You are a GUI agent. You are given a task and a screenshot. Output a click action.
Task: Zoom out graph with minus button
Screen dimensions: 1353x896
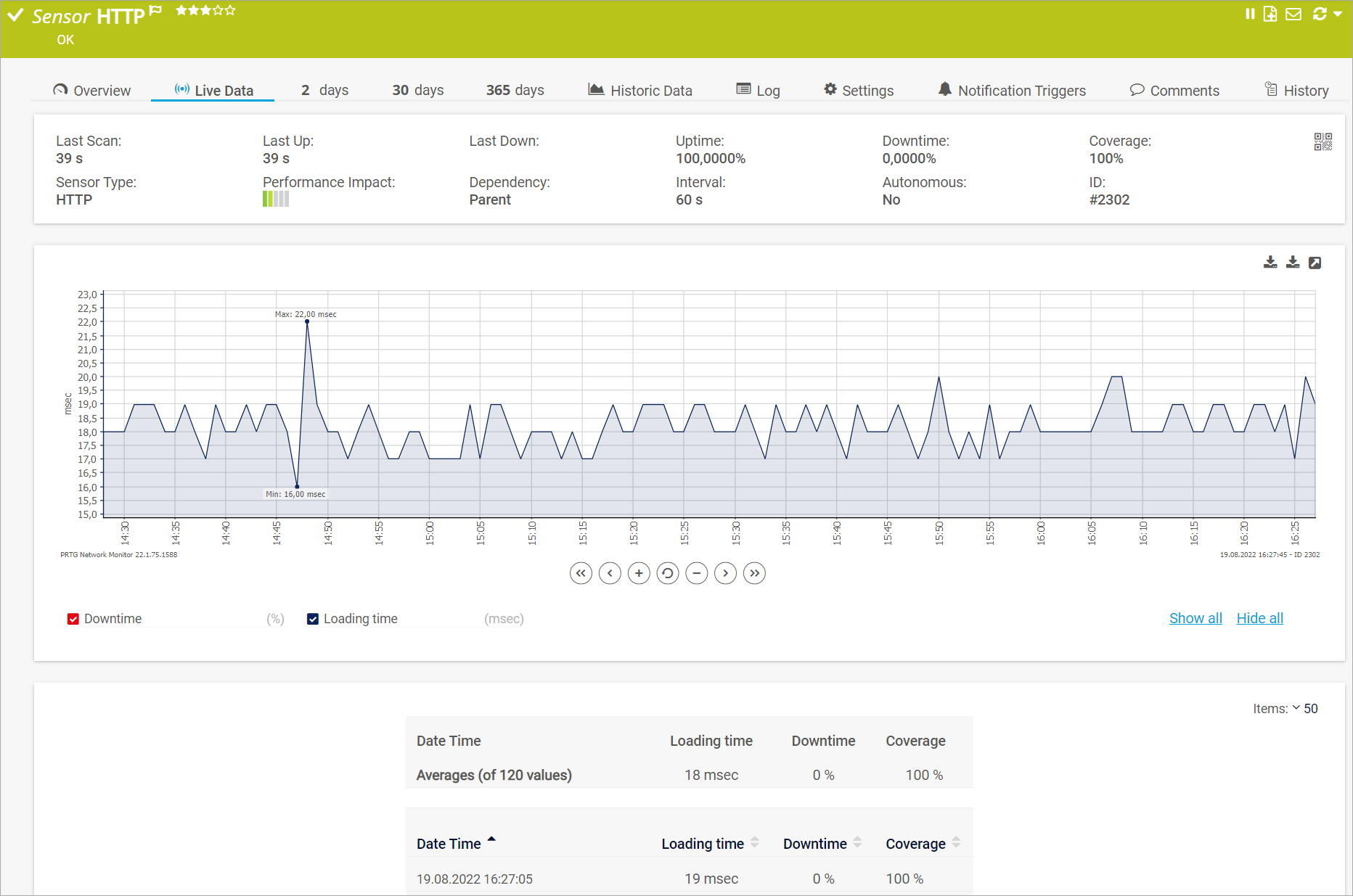click(x=697, y=573)
